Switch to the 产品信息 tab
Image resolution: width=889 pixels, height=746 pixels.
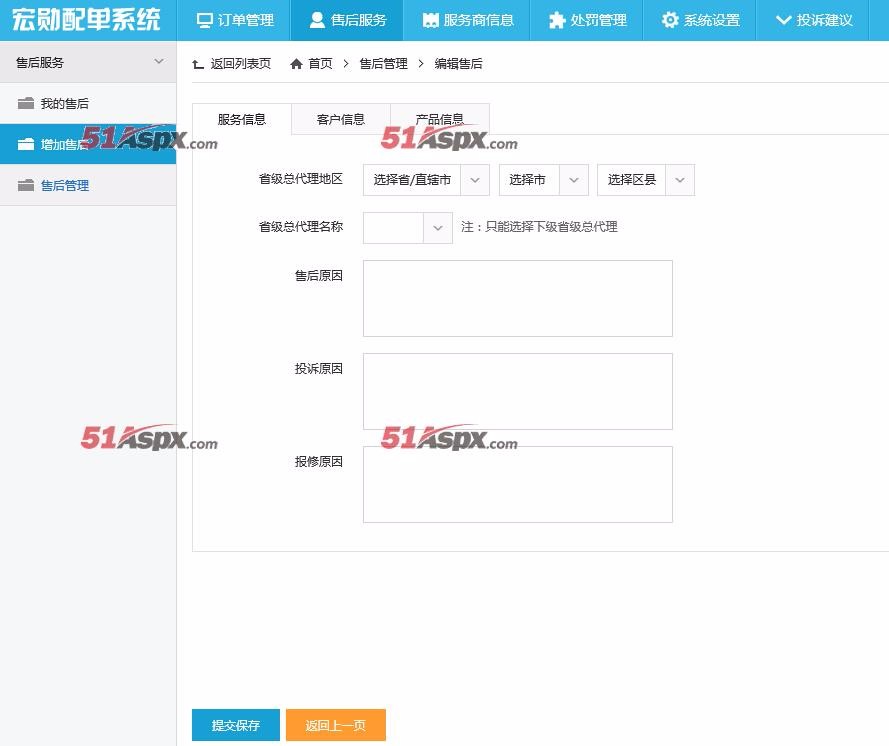439,118
